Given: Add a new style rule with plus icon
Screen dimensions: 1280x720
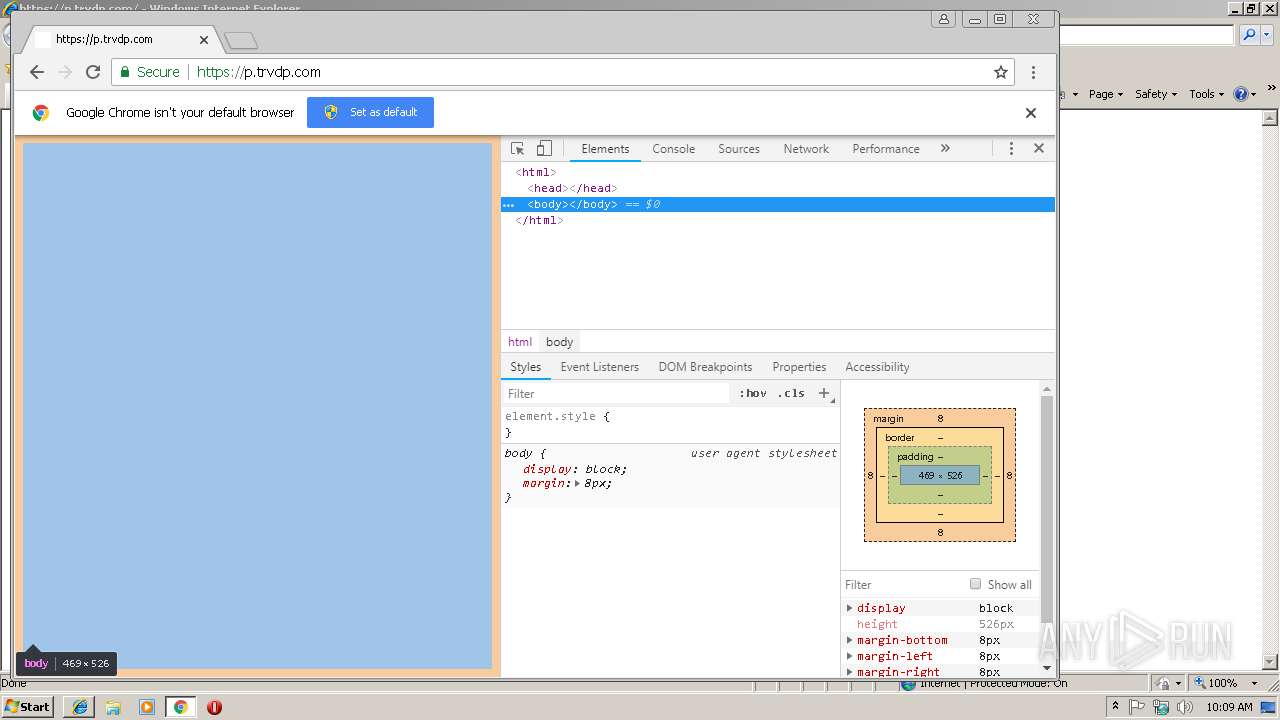Looking at the screenshot, I should [824, 394].
